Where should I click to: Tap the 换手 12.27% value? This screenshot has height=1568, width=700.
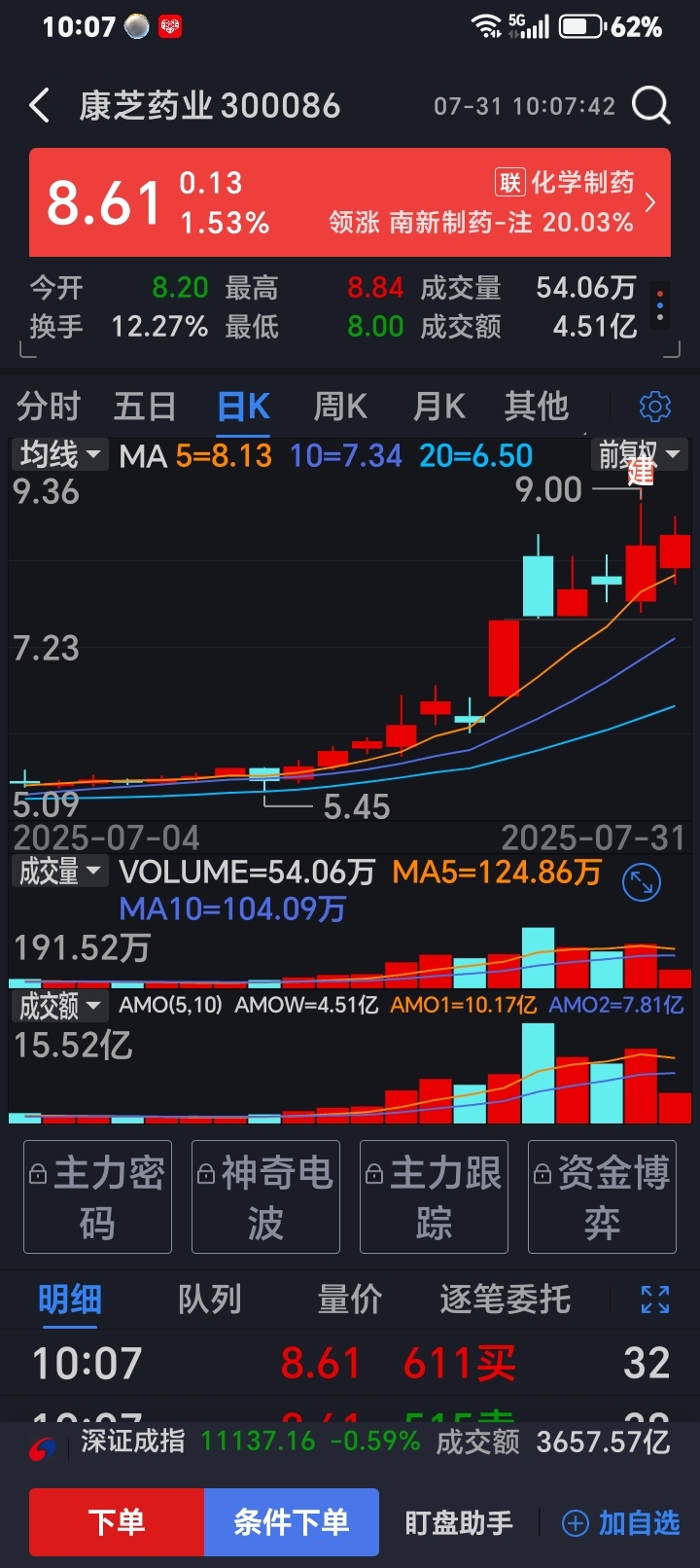click(x=159, y=326)
